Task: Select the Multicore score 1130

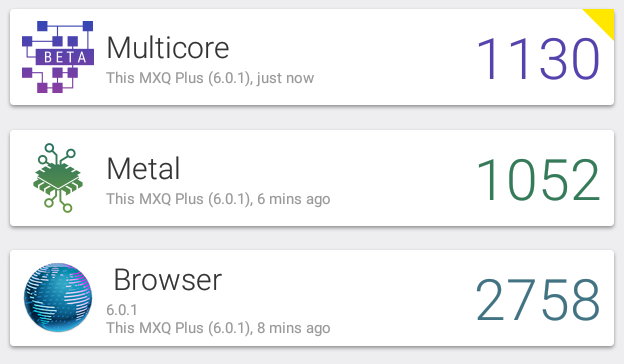Action: 538,59
